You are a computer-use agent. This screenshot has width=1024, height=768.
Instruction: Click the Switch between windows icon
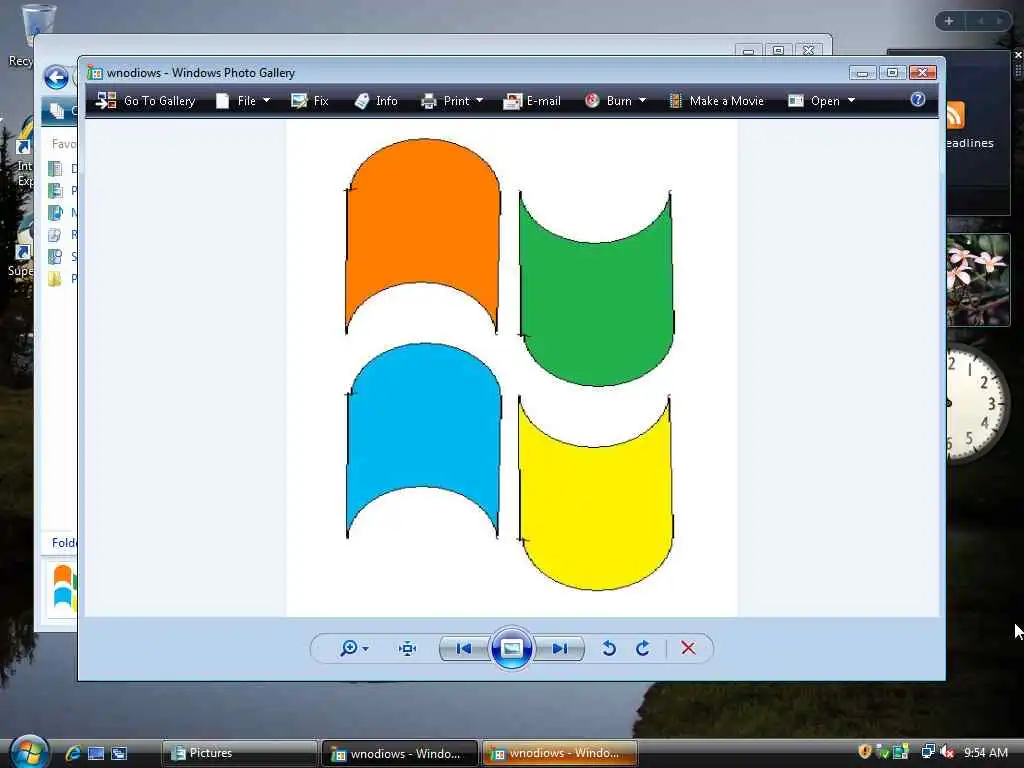tap(119, 753)
